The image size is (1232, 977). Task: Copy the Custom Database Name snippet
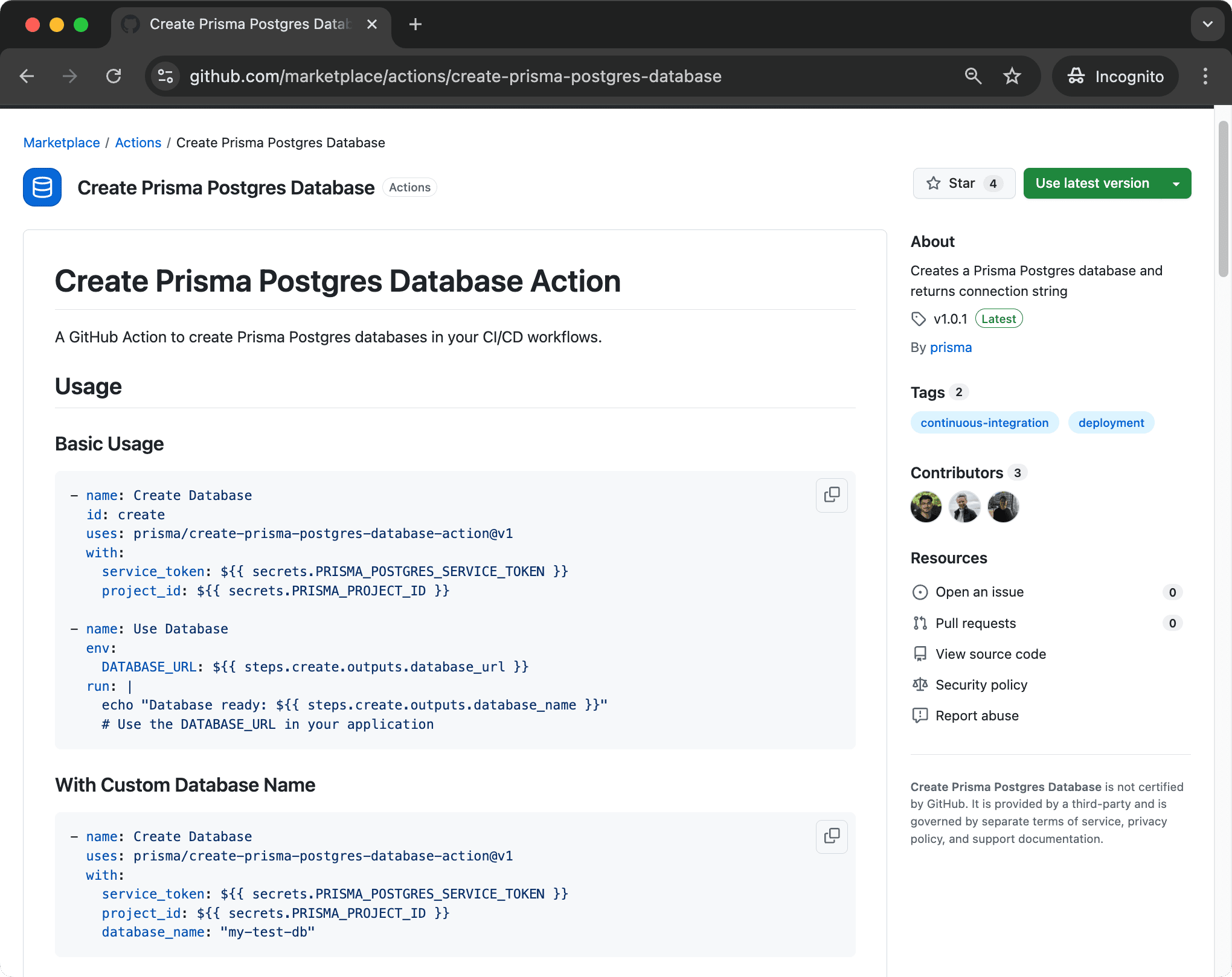tap(832, 837)
